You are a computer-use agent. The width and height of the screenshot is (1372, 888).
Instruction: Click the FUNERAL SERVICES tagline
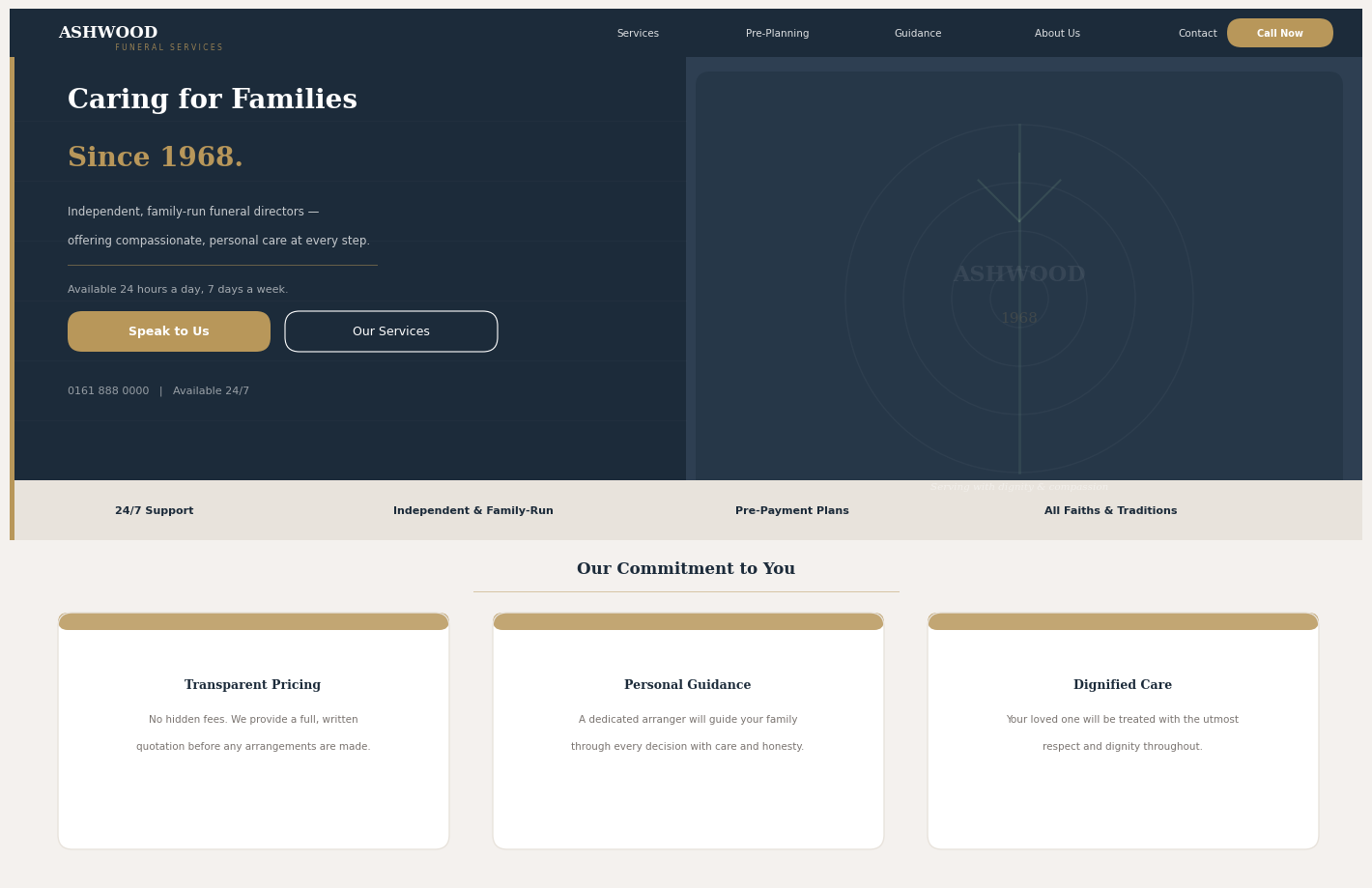(169, 47)
